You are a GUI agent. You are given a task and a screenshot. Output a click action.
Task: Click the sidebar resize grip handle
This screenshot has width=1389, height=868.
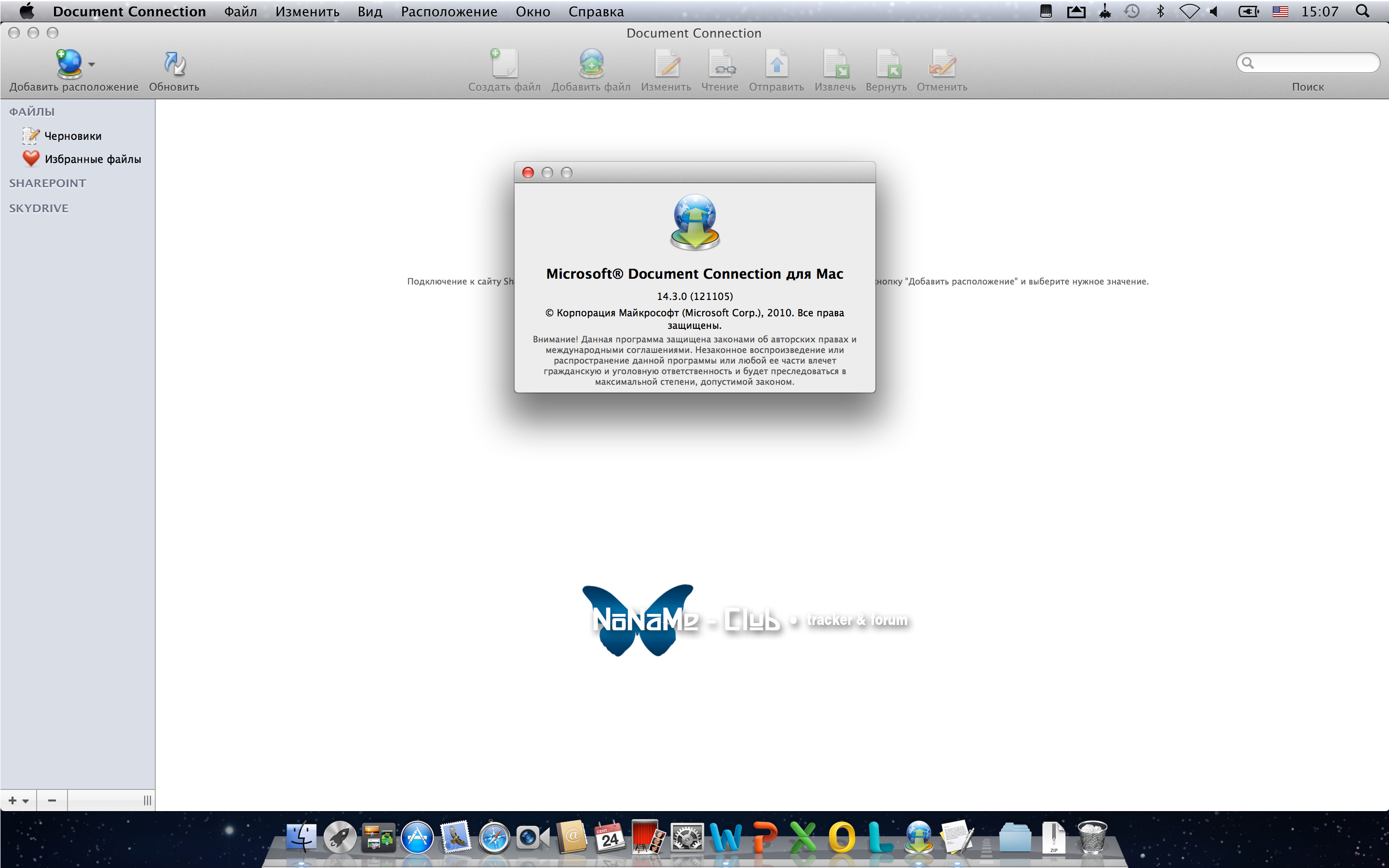pos(148,800)
